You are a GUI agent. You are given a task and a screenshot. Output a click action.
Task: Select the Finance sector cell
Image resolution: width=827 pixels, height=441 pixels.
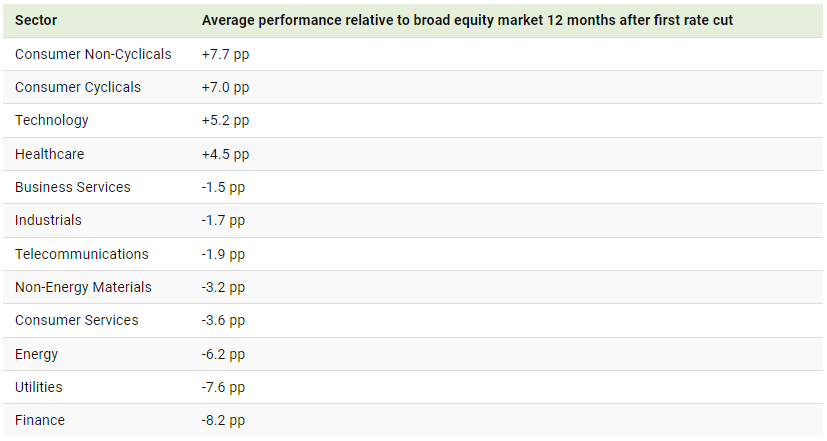click(40, 420)
